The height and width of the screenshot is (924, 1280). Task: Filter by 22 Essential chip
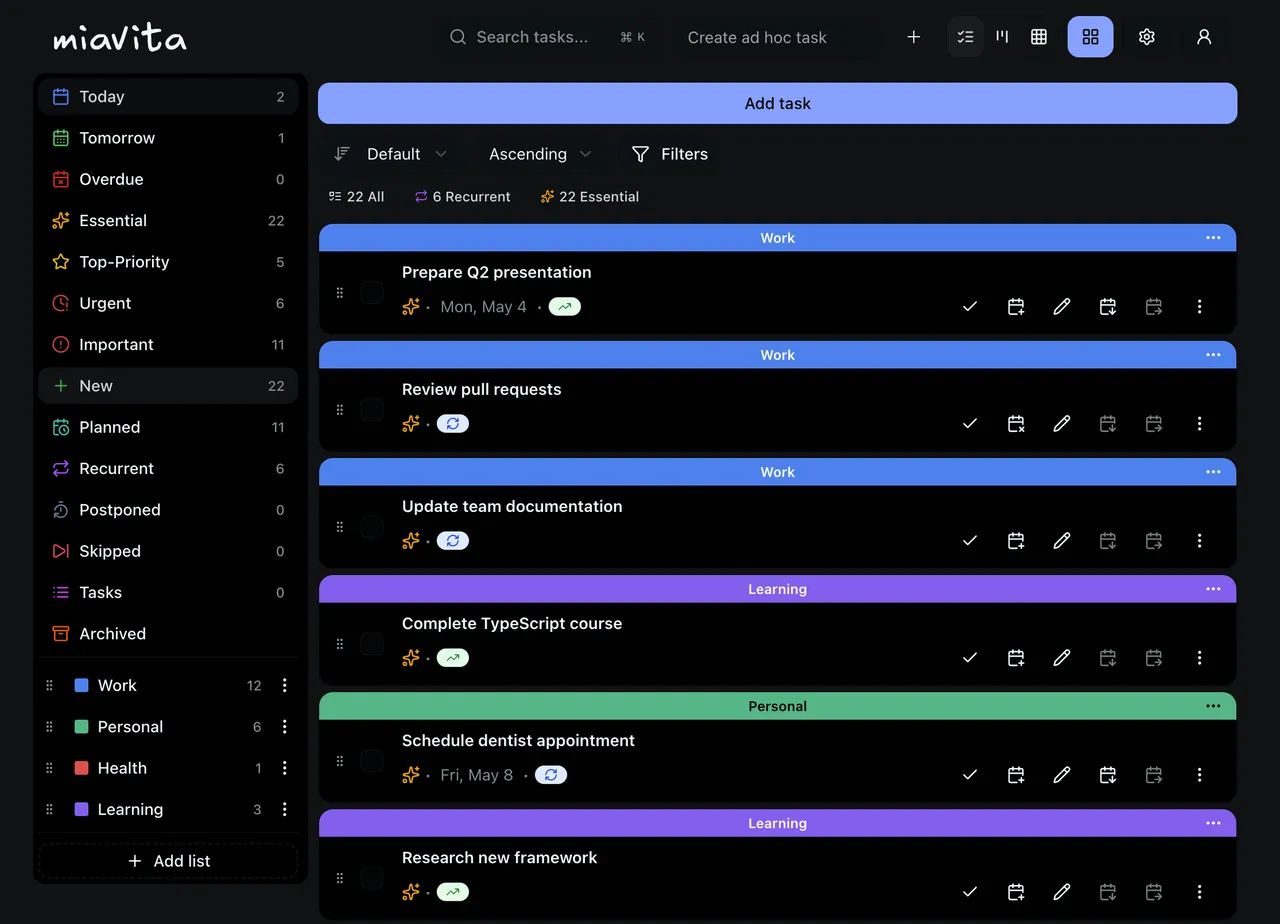[590, 197]
